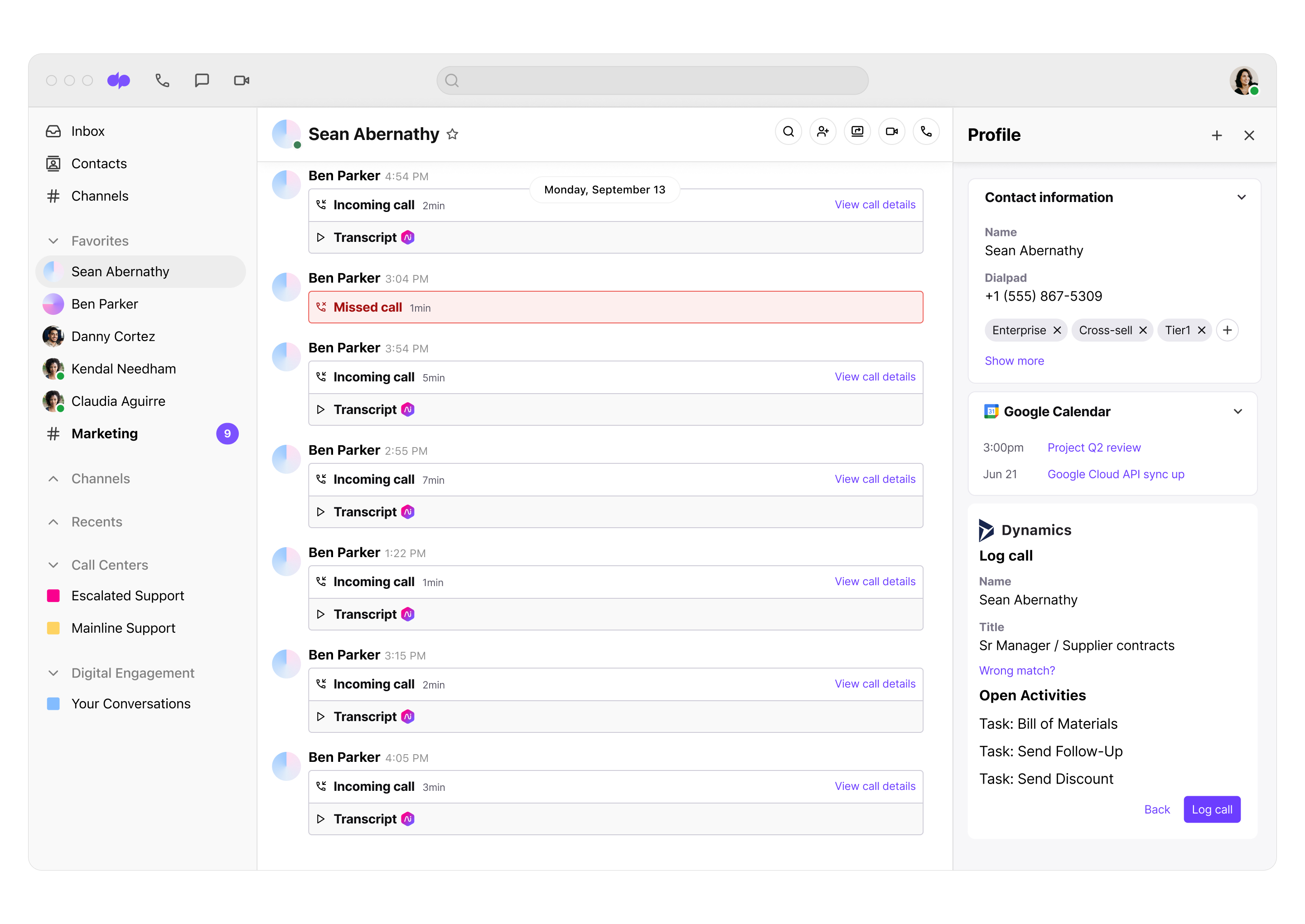Call Sean Abernathy via the header phone icon
The height and width of the screenshot is (924, 1305).
[926, 131]
